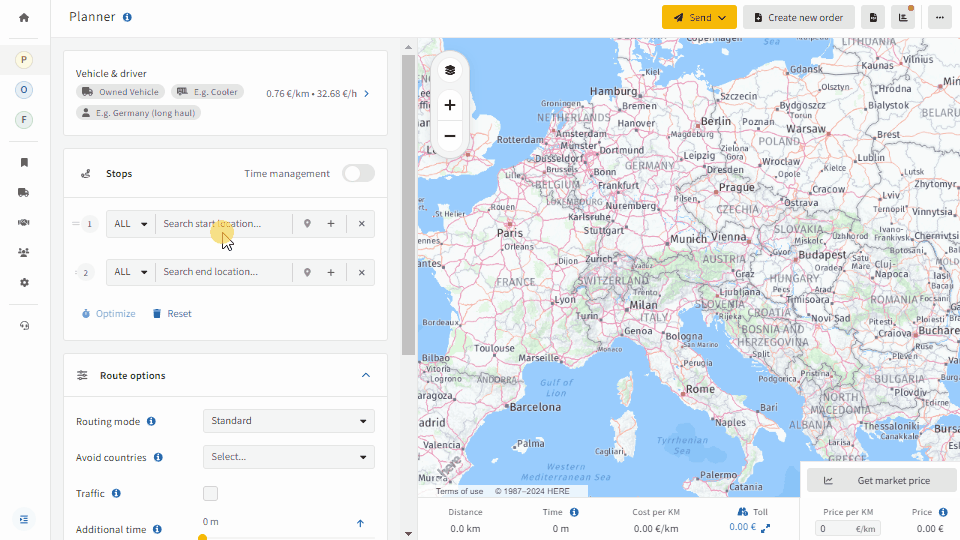Collapse Route options section chevron
The image size is (960, 540).
pyautogui.click(x=366, y=375)
